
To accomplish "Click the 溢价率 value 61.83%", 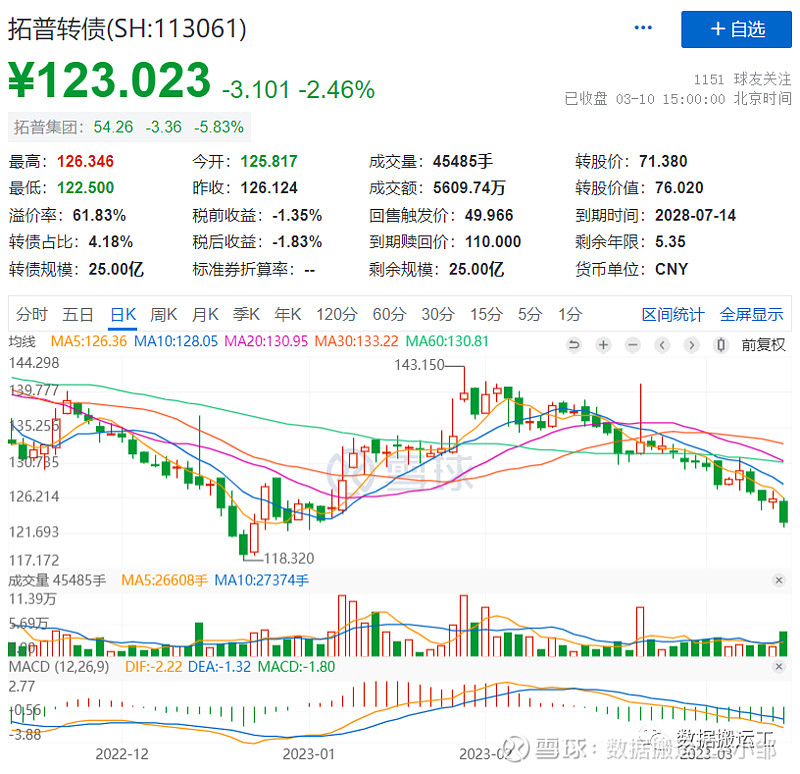I will [x=99, y=215].
